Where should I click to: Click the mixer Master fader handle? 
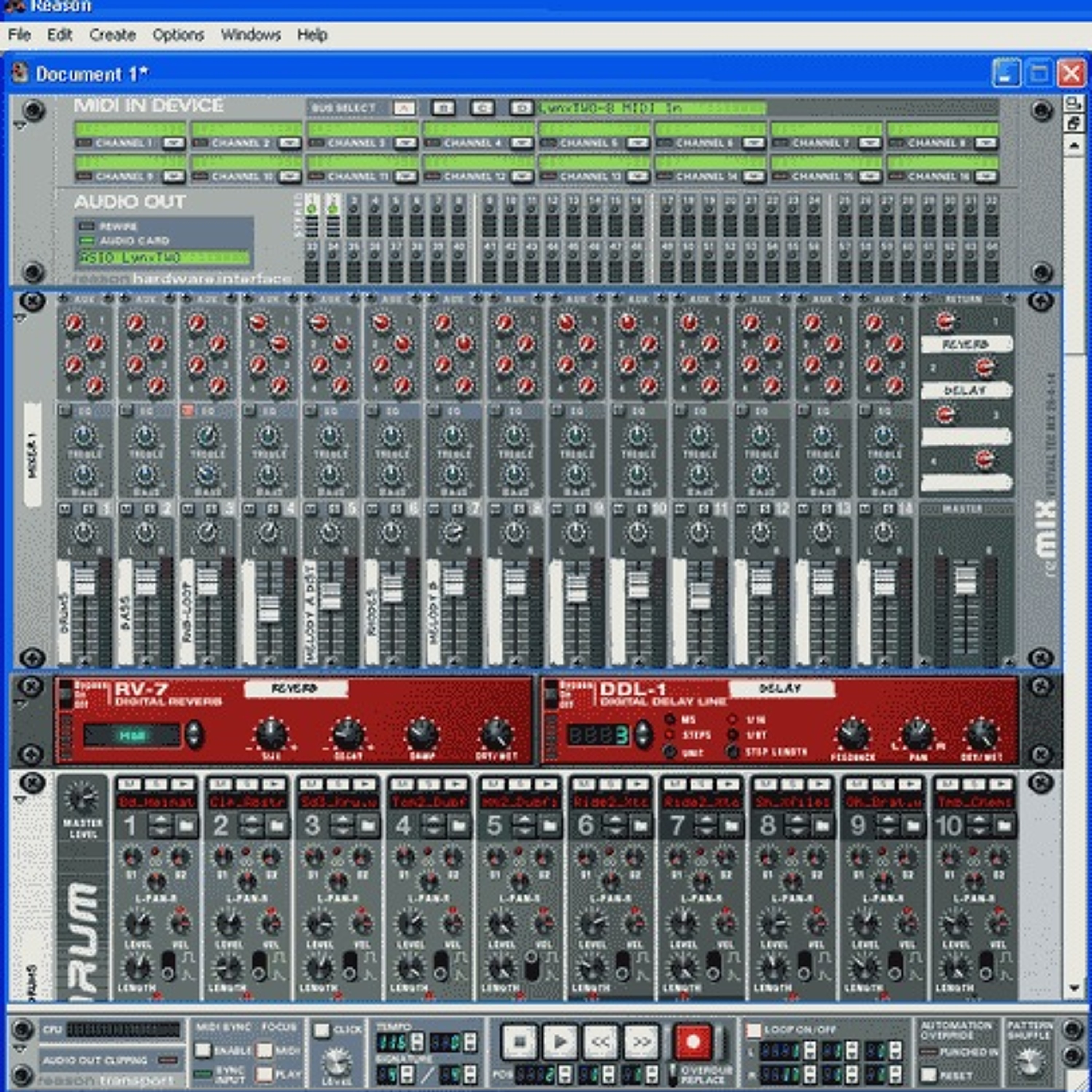pyautogui.click(x=965, y=581)
